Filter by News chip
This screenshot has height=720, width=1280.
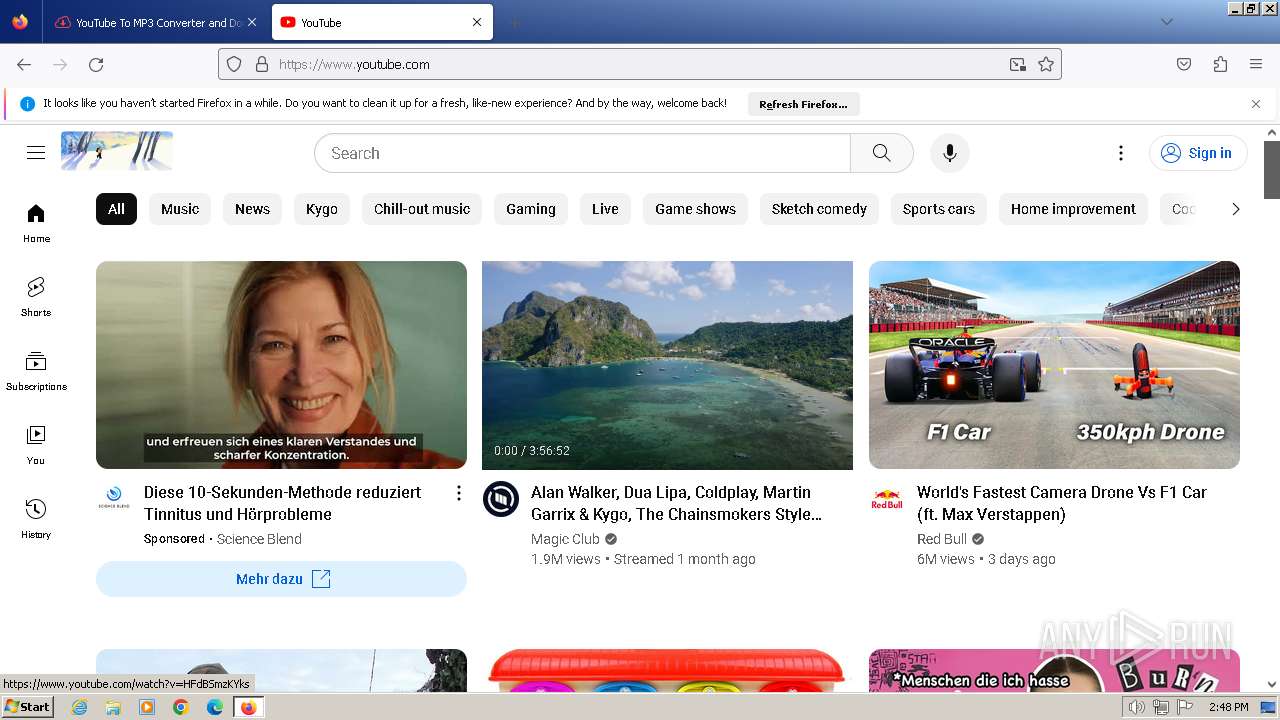tap(252, 209)
